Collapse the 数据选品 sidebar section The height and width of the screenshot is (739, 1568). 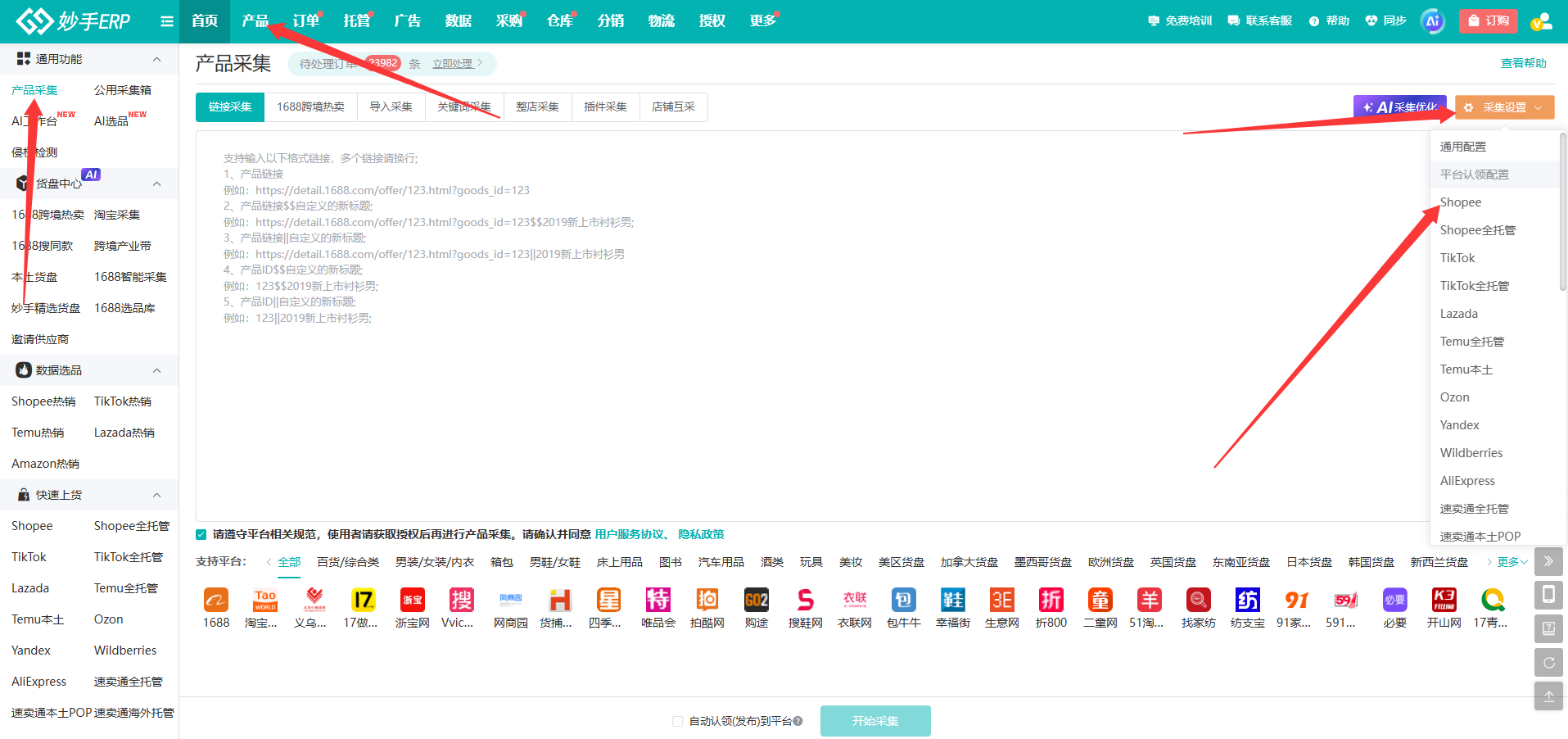coord(156,370)
